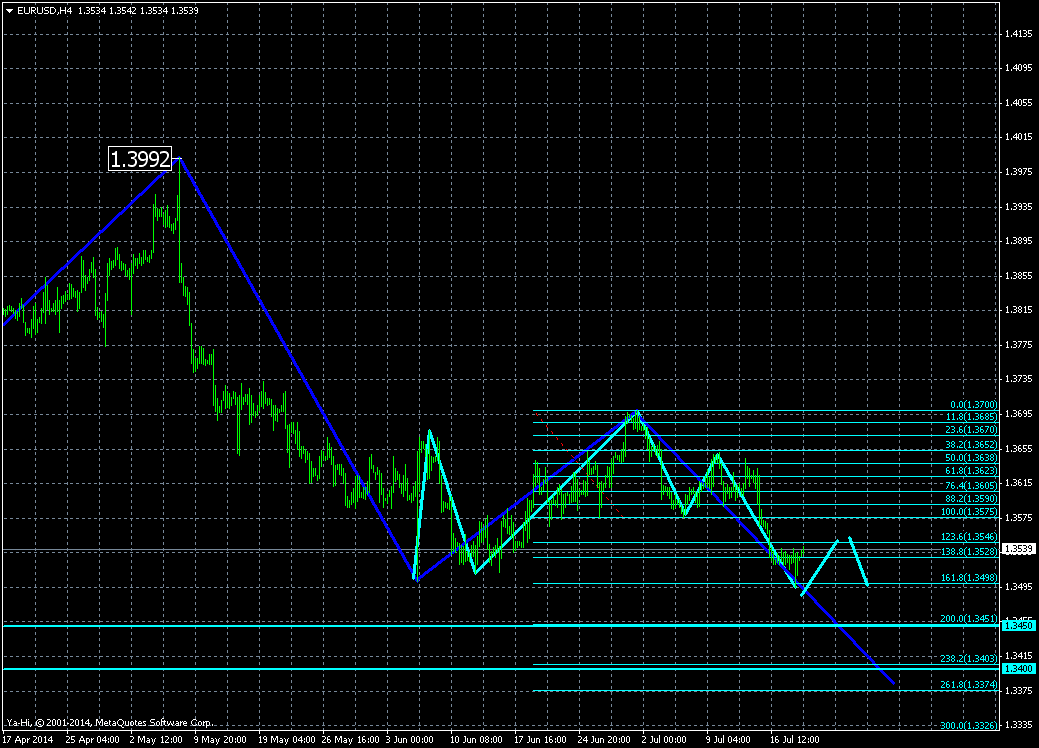Click the 2 Jul 00:00 time label
The image size is (1039, 748).
pyautogui.click(x=664, y=739)
